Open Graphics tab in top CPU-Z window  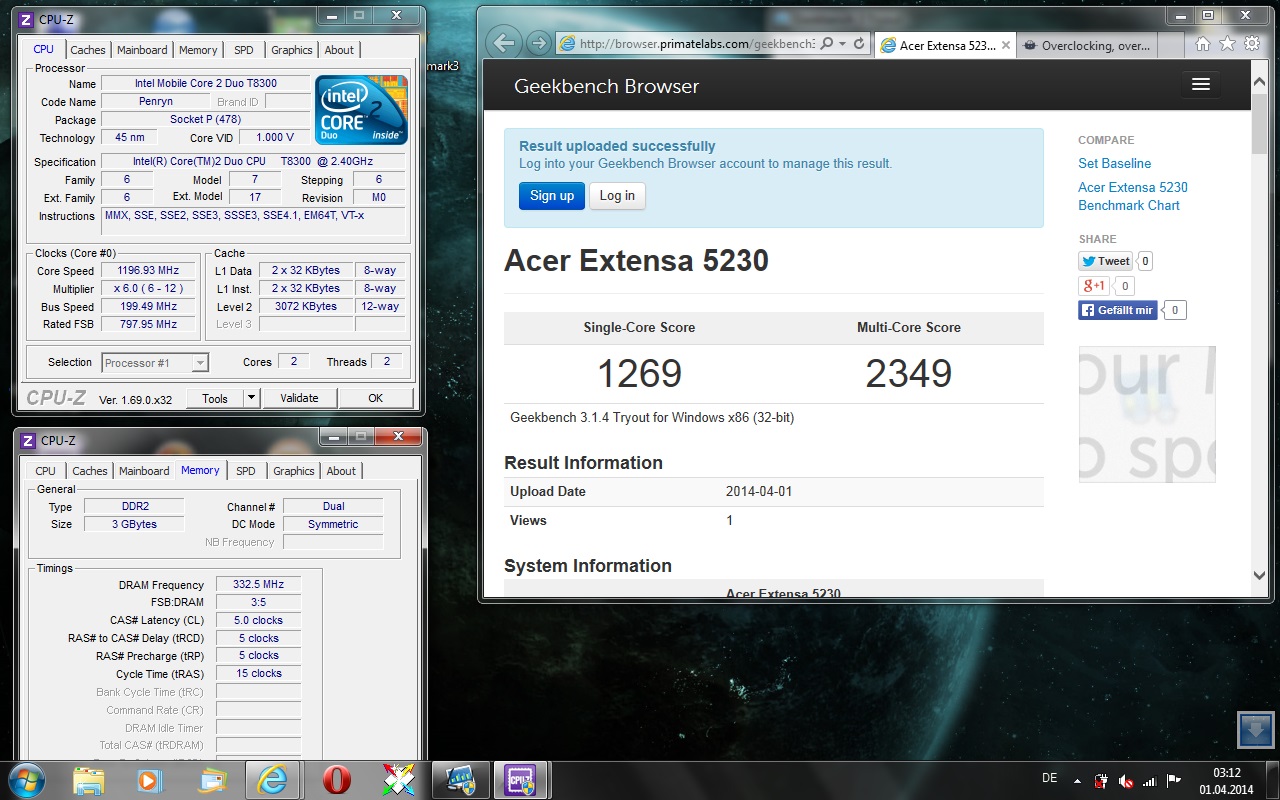(x=292, y=50)
